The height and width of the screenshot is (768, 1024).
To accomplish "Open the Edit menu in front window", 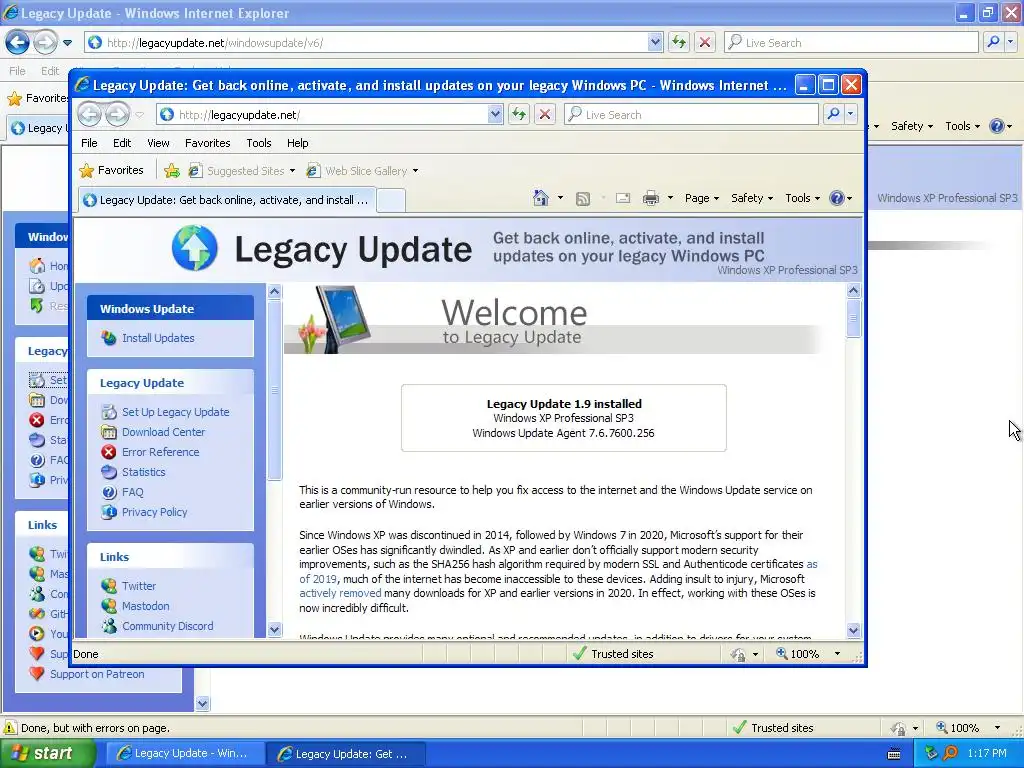I will click(x=122, y=143).
